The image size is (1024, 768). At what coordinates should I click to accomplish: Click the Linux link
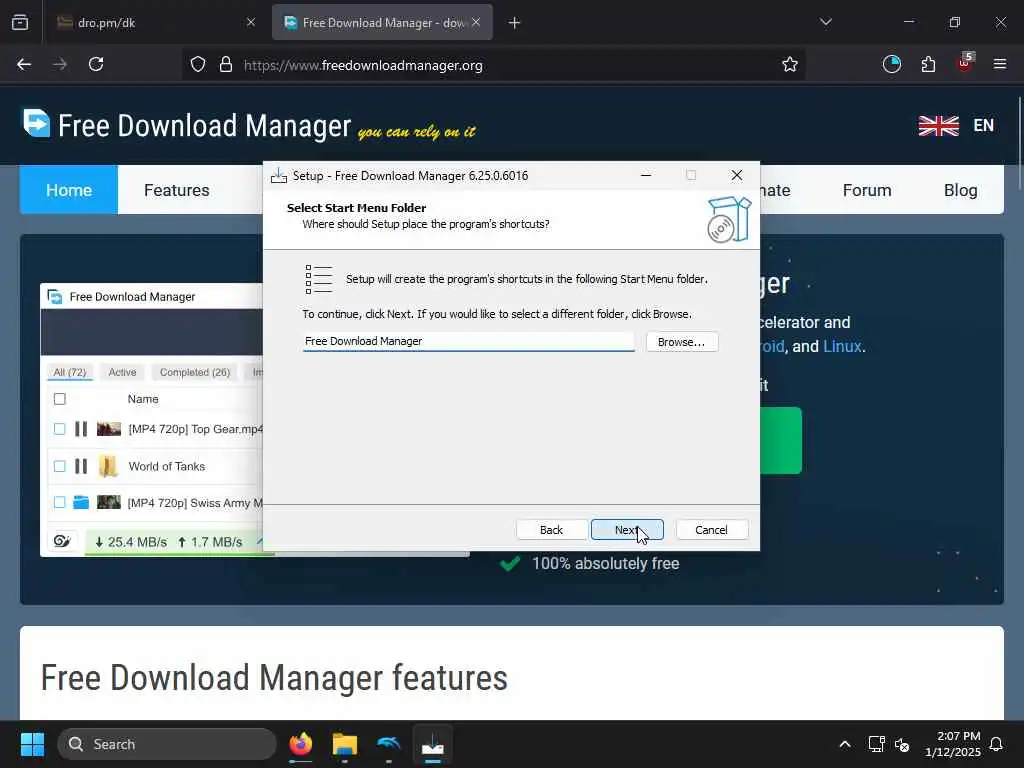[842, 346]
